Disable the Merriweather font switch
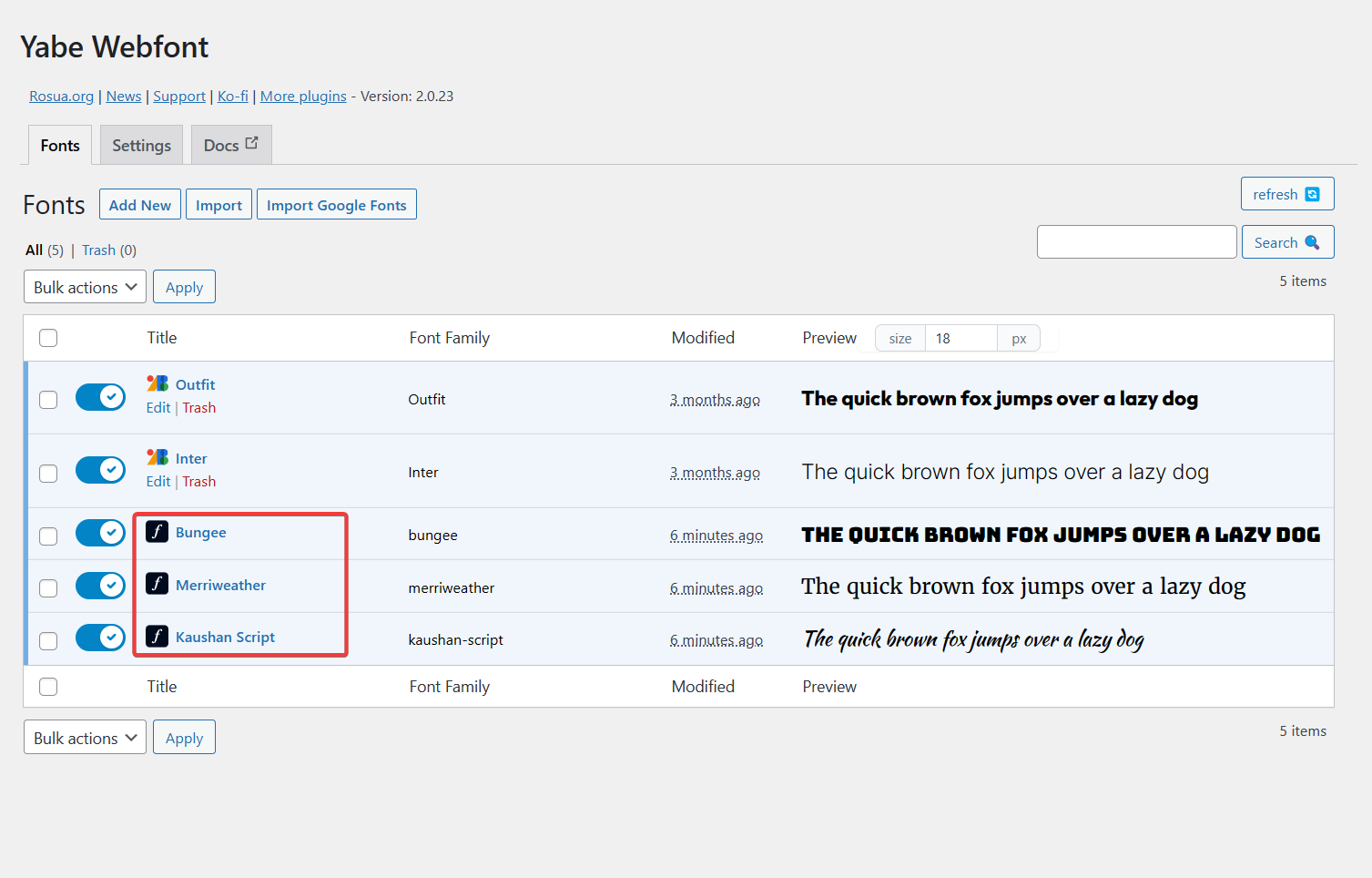Image resolution: width=1372 pixels, height=878 pixels. pos(100,586)
